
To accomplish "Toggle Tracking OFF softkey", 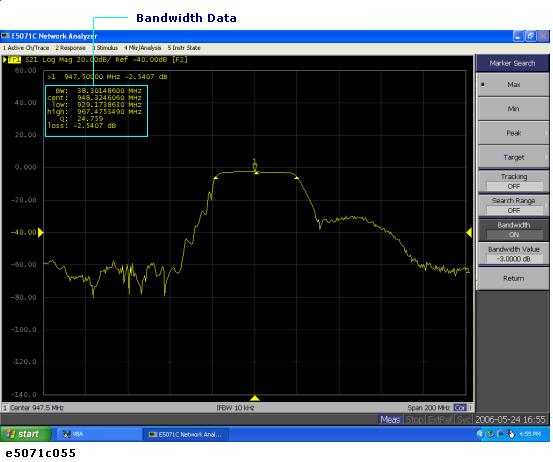I will click(x=514, y=181).
